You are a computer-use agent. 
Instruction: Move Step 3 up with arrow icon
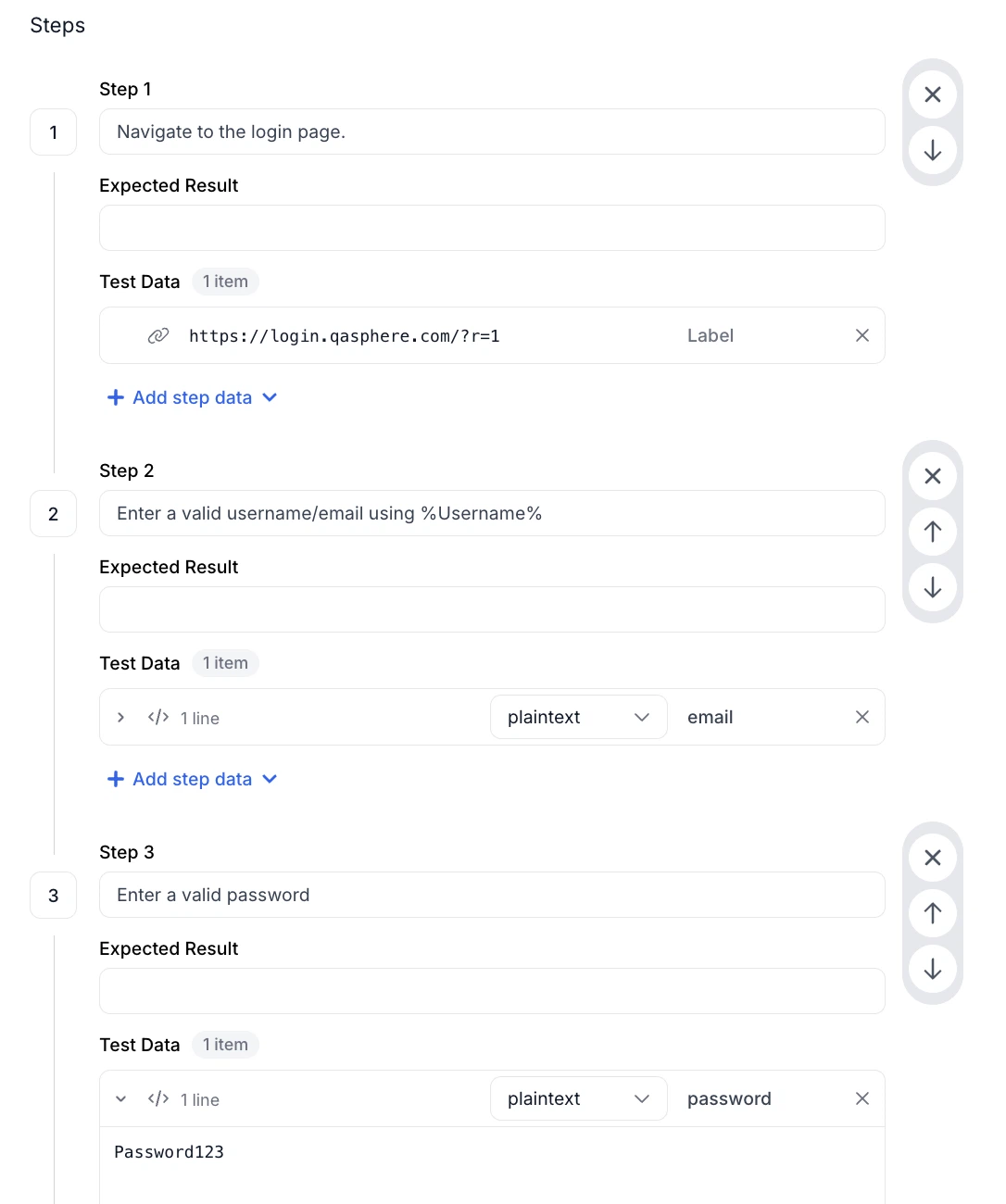pos(933,913)
